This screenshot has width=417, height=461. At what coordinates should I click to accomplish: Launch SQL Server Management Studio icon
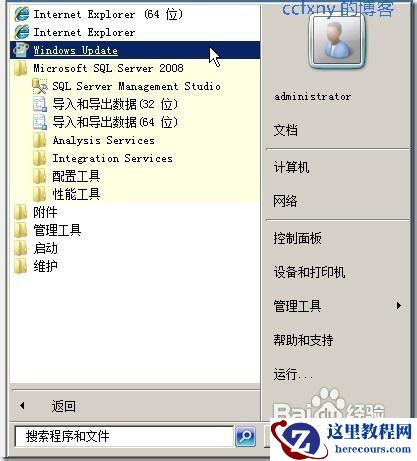point(40,86)
